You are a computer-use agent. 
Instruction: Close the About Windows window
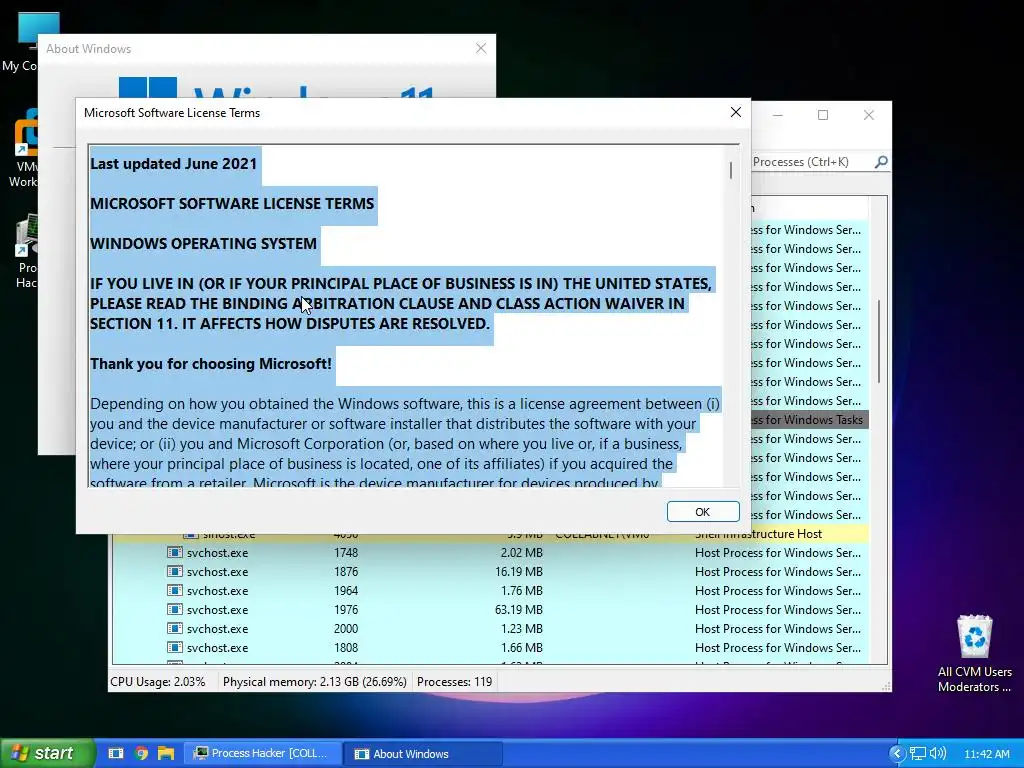coord(481,48)
